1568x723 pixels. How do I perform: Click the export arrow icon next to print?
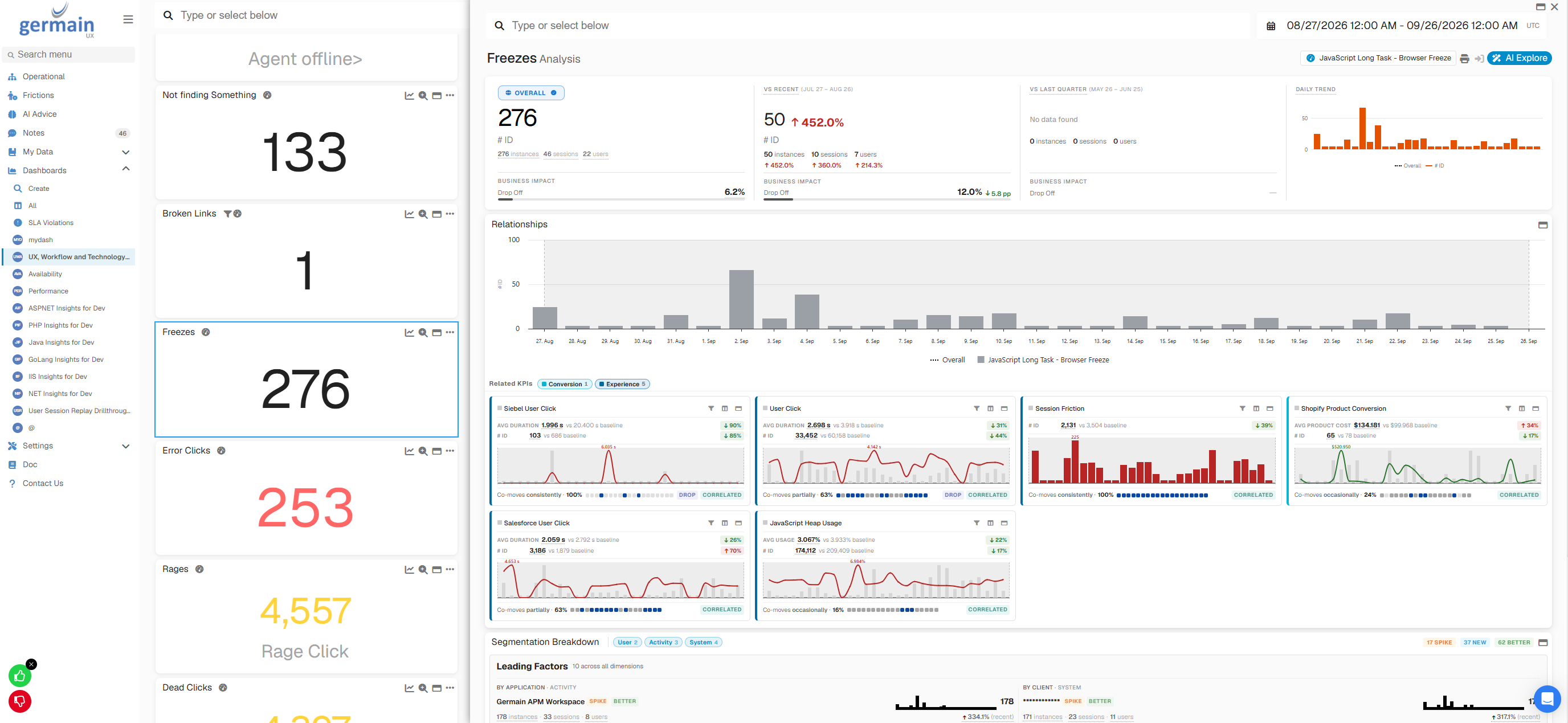coord(1479,59)
